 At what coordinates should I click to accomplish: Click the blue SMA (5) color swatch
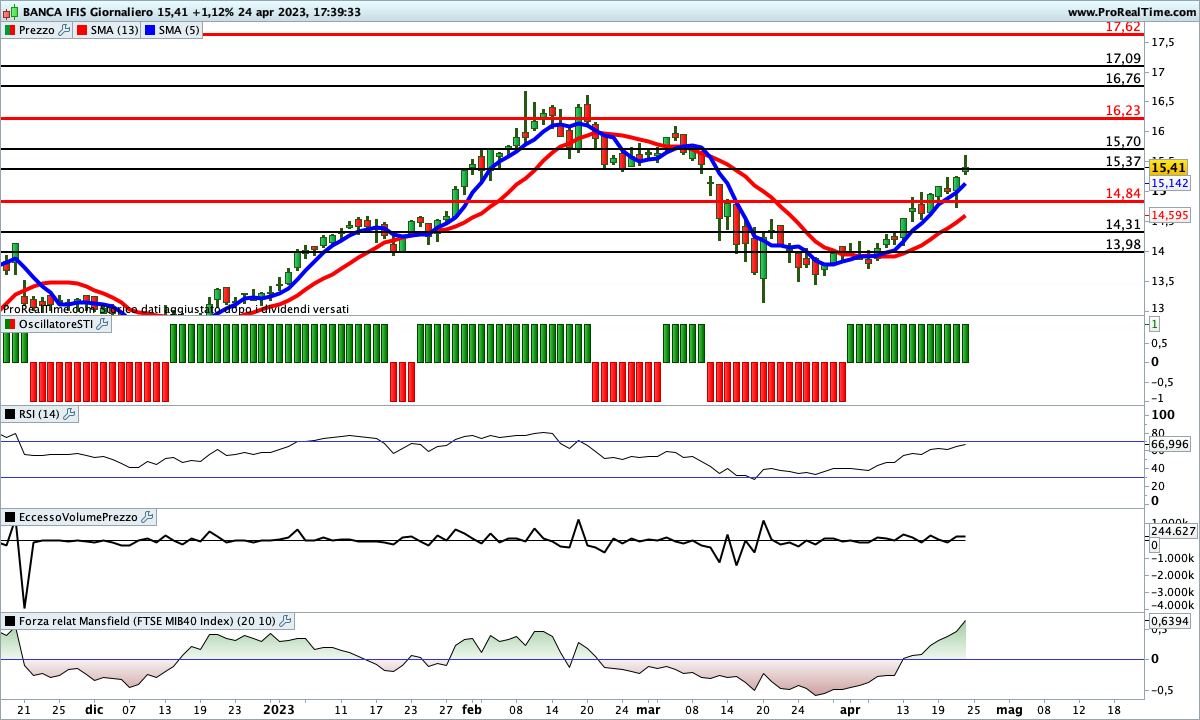click(151, 30)
